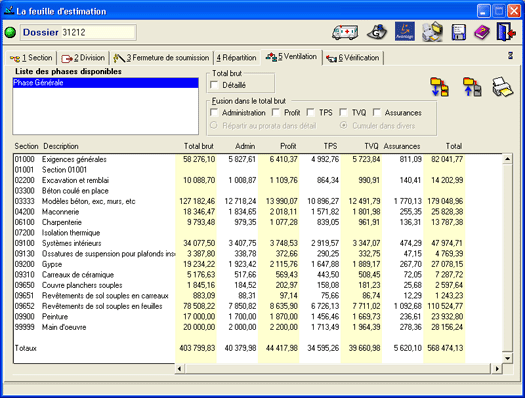
Task: Select Phase Générale in the phases list
Action: click(105, 83)
